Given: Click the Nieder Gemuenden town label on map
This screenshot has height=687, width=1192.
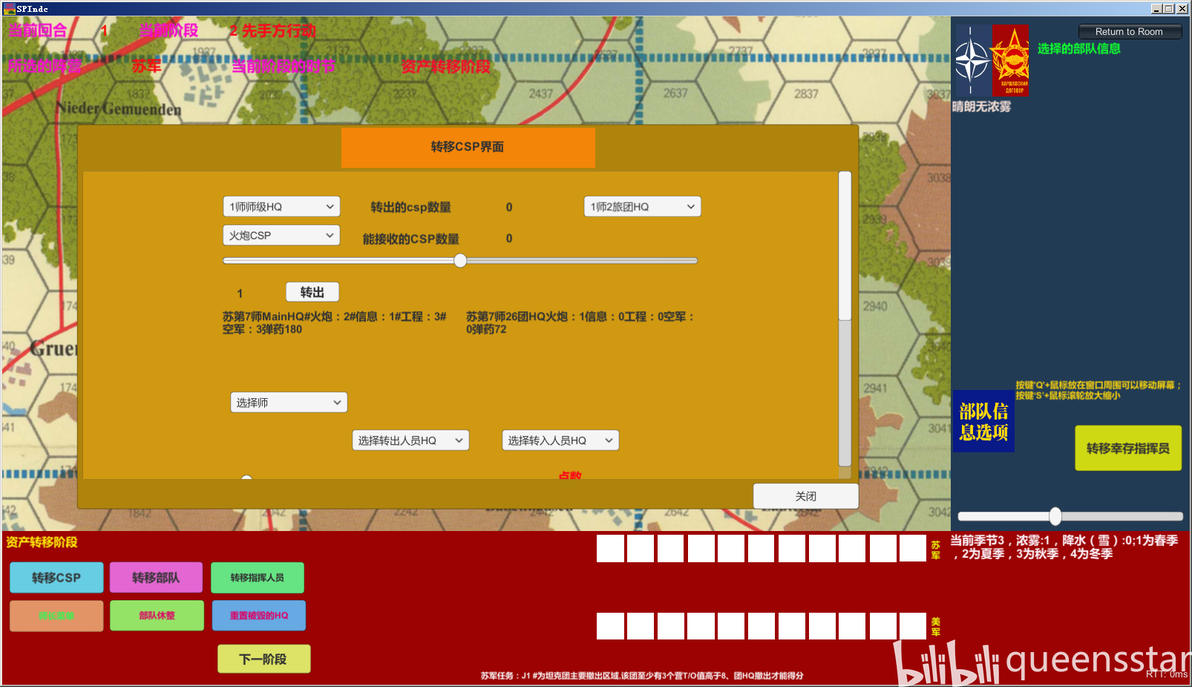Looking at the screenshot, I should [118, 109].
